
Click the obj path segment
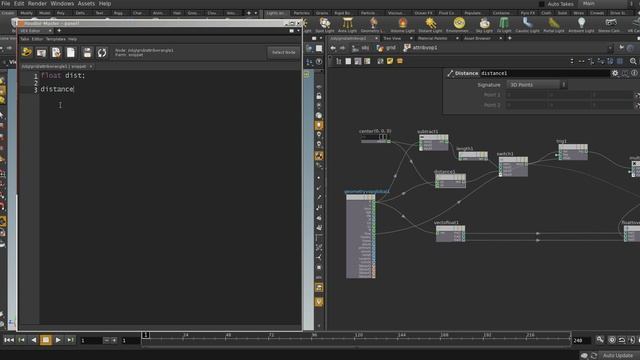click(x=361, y=48)
